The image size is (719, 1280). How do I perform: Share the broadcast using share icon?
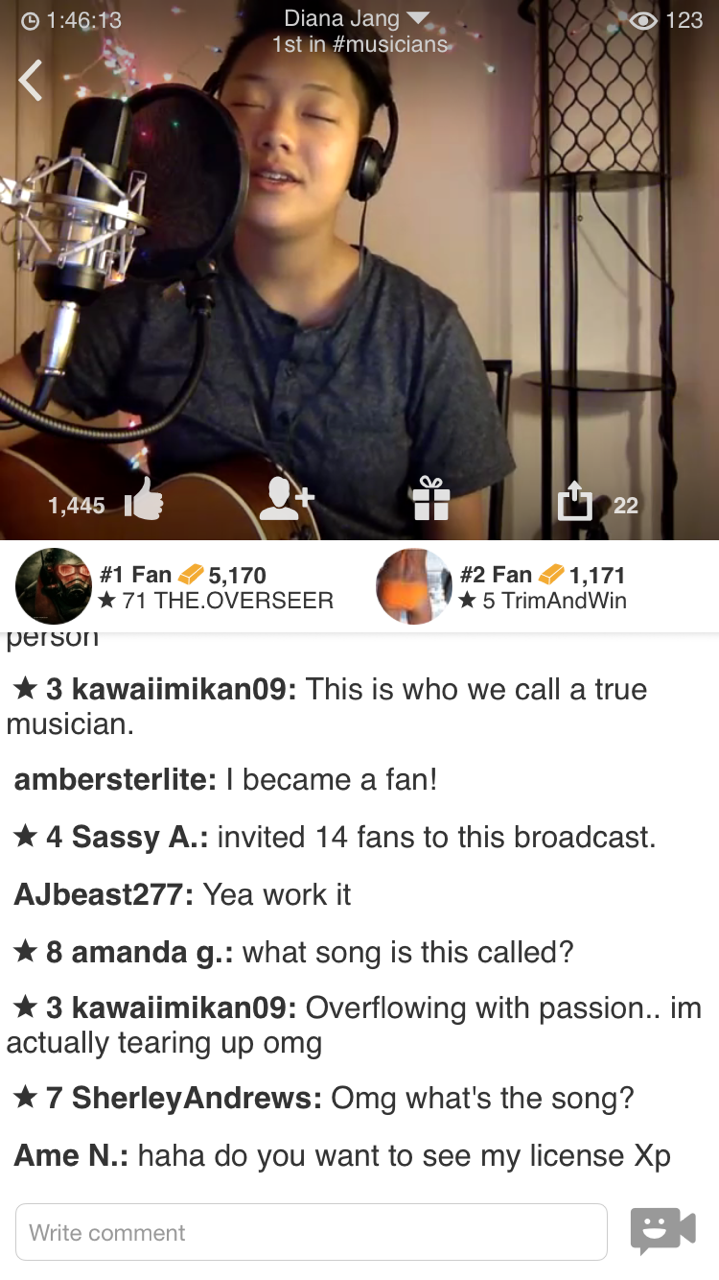pyautogui.click(x=575, y=499)
